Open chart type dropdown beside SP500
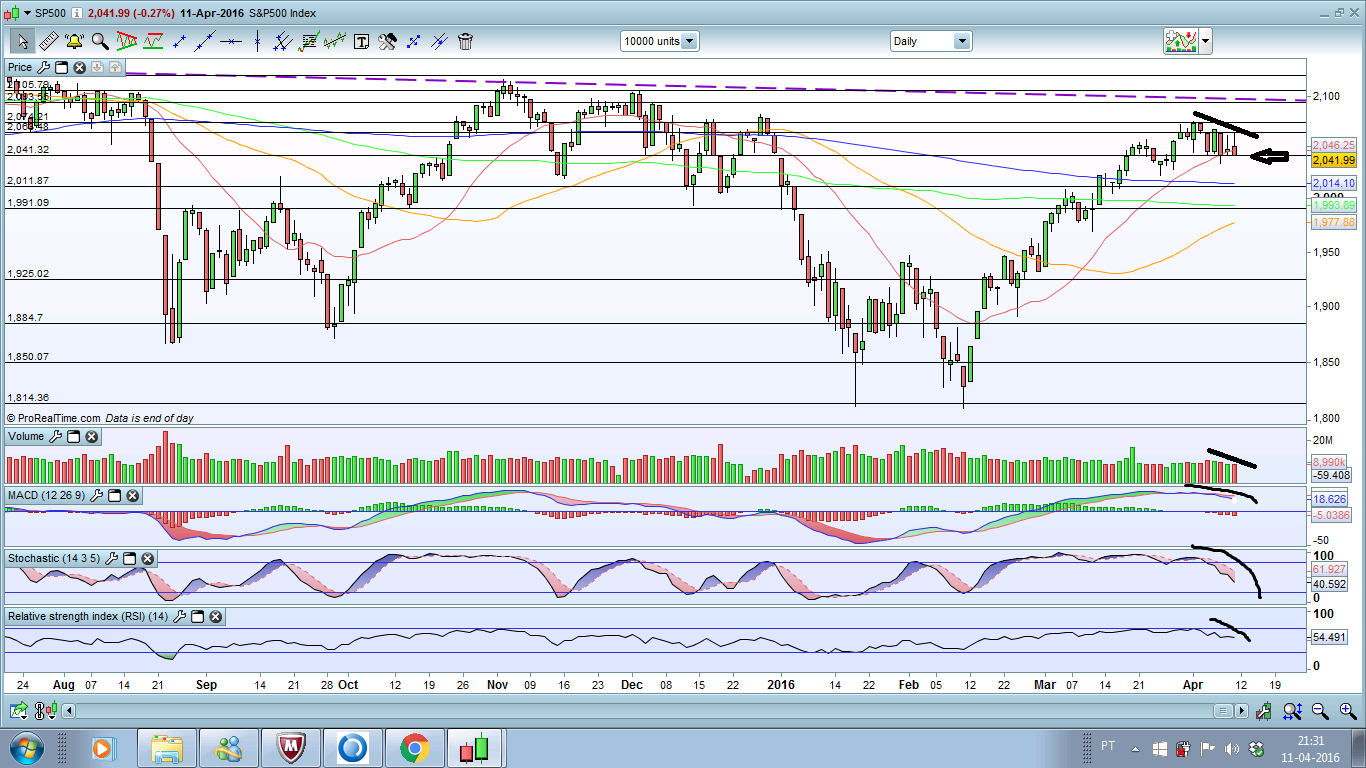This screenshot has width=1366, height=768. 27,13
